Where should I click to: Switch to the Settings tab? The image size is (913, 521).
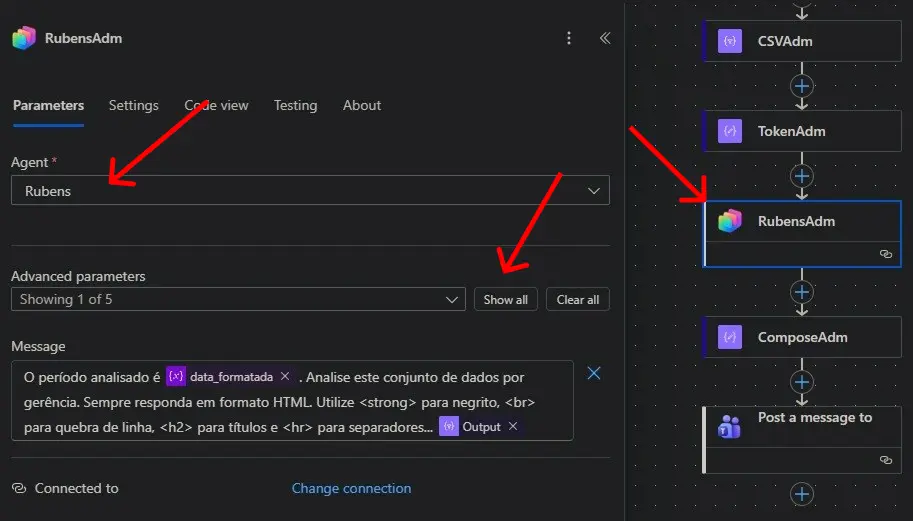[133, 105]
